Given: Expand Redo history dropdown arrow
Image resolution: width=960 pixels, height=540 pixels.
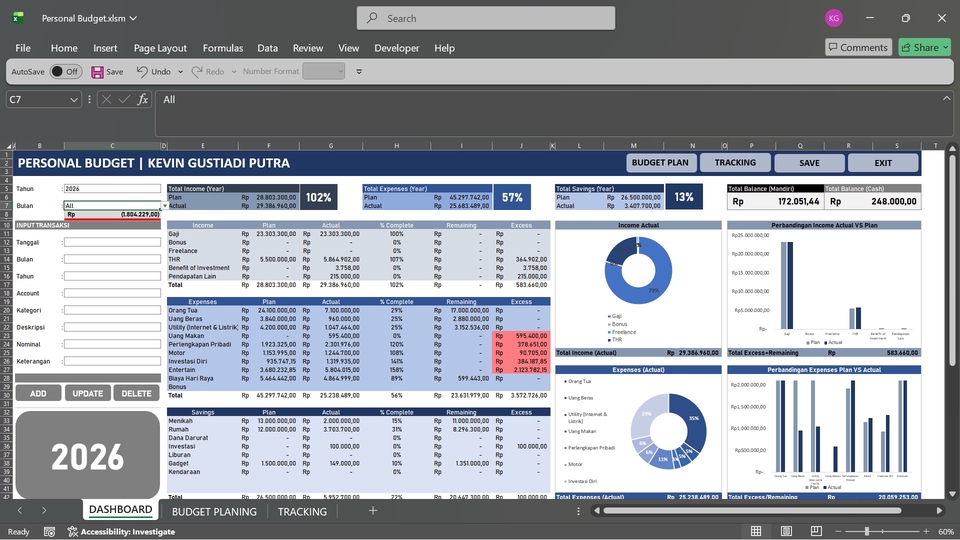Looking at the screenshot, I should tap(234, 72).
